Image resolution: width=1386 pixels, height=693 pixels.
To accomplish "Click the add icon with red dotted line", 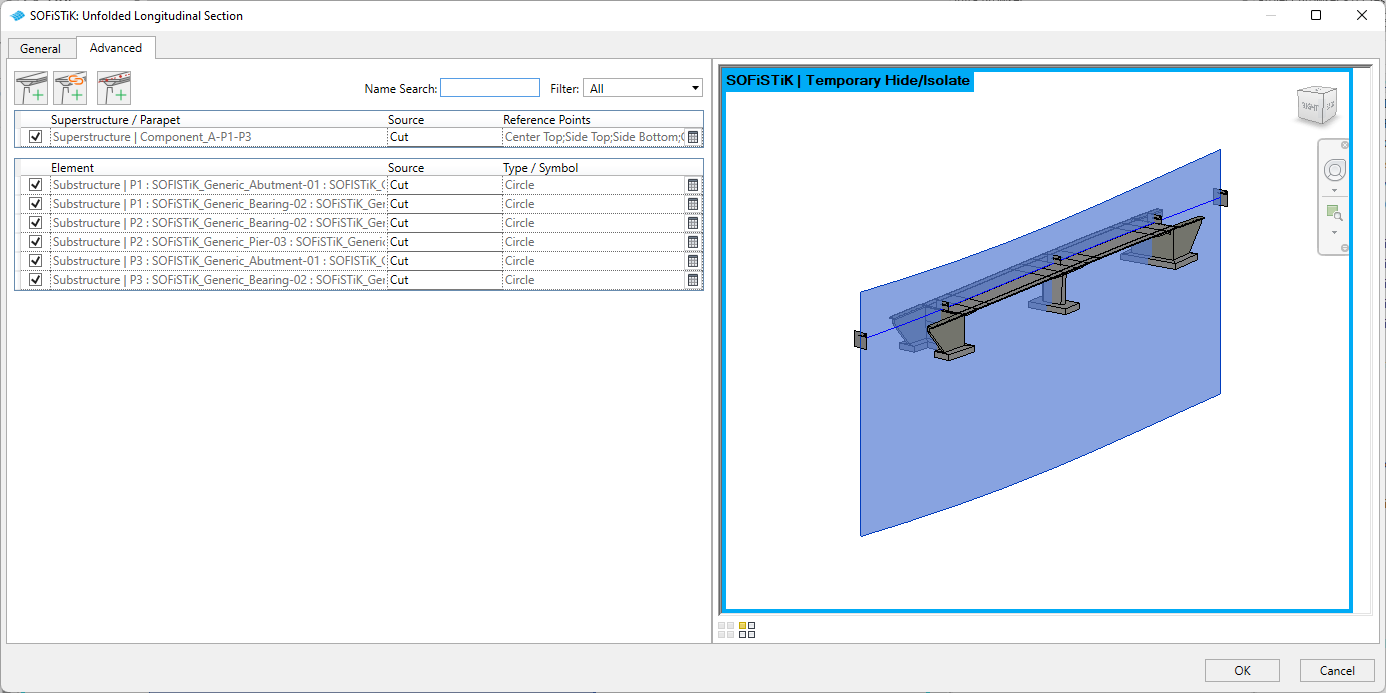I will point(114,88).
